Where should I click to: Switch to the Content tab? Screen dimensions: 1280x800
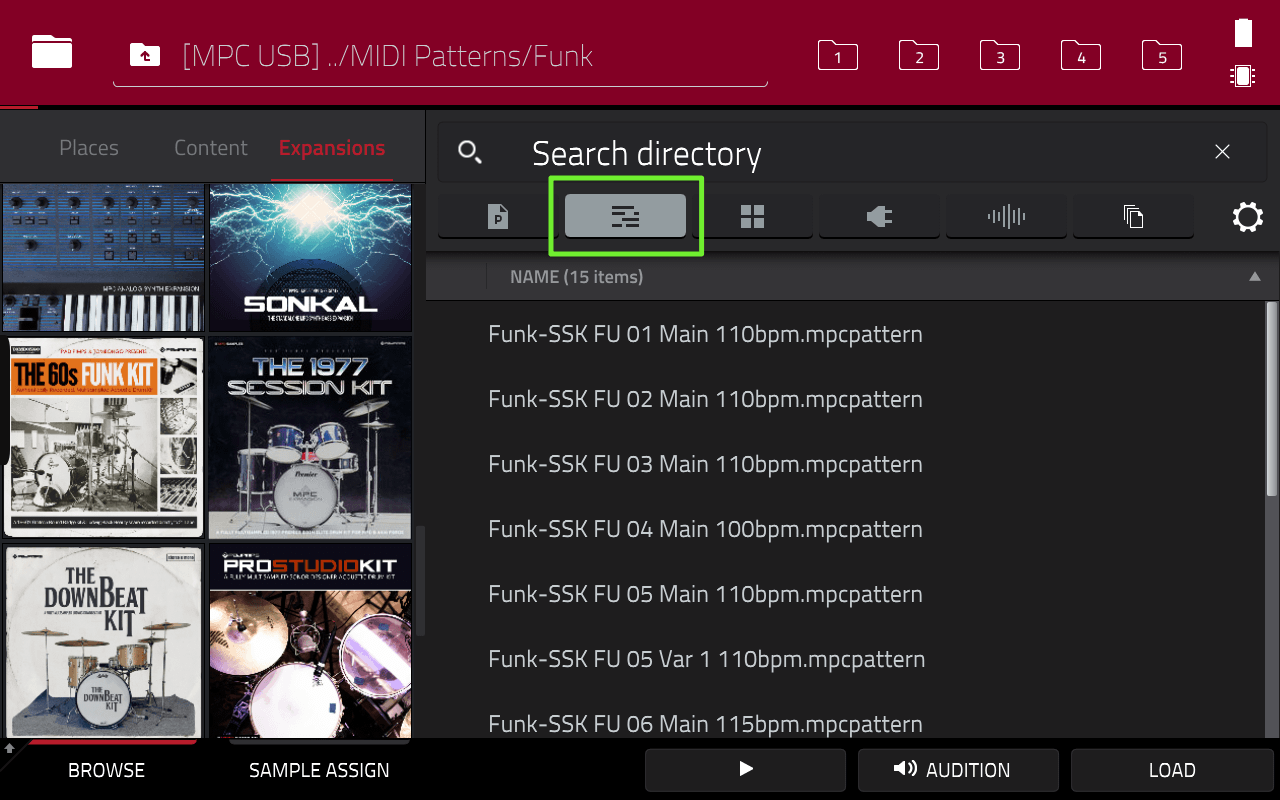pos(210,147)
